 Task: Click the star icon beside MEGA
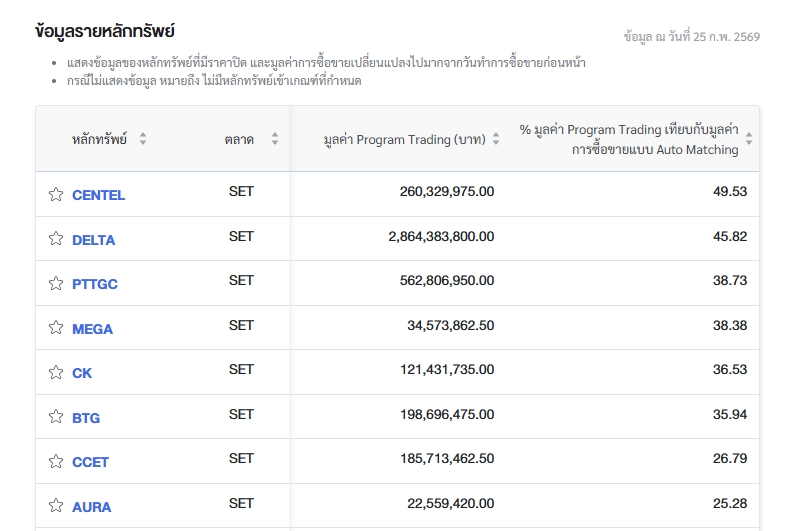point(56,328)
